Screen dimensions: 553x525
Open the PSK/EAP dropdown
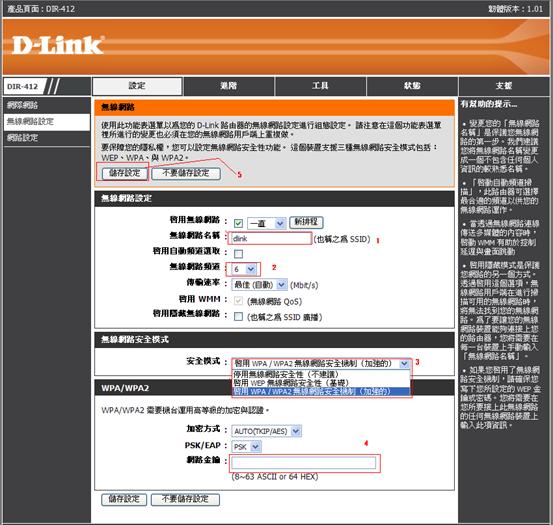pyautogui.click(x=246, y=446)
